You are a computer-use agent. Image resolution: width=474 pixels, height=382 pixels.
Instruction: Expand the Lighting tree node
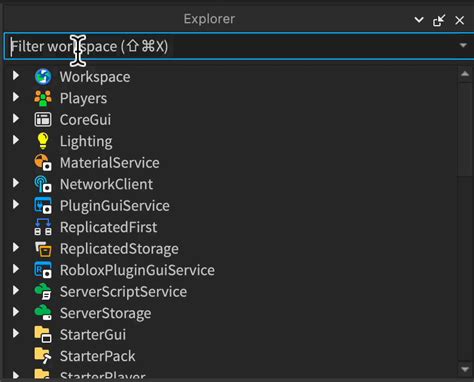pyautogui.click(x=16, y=140)
